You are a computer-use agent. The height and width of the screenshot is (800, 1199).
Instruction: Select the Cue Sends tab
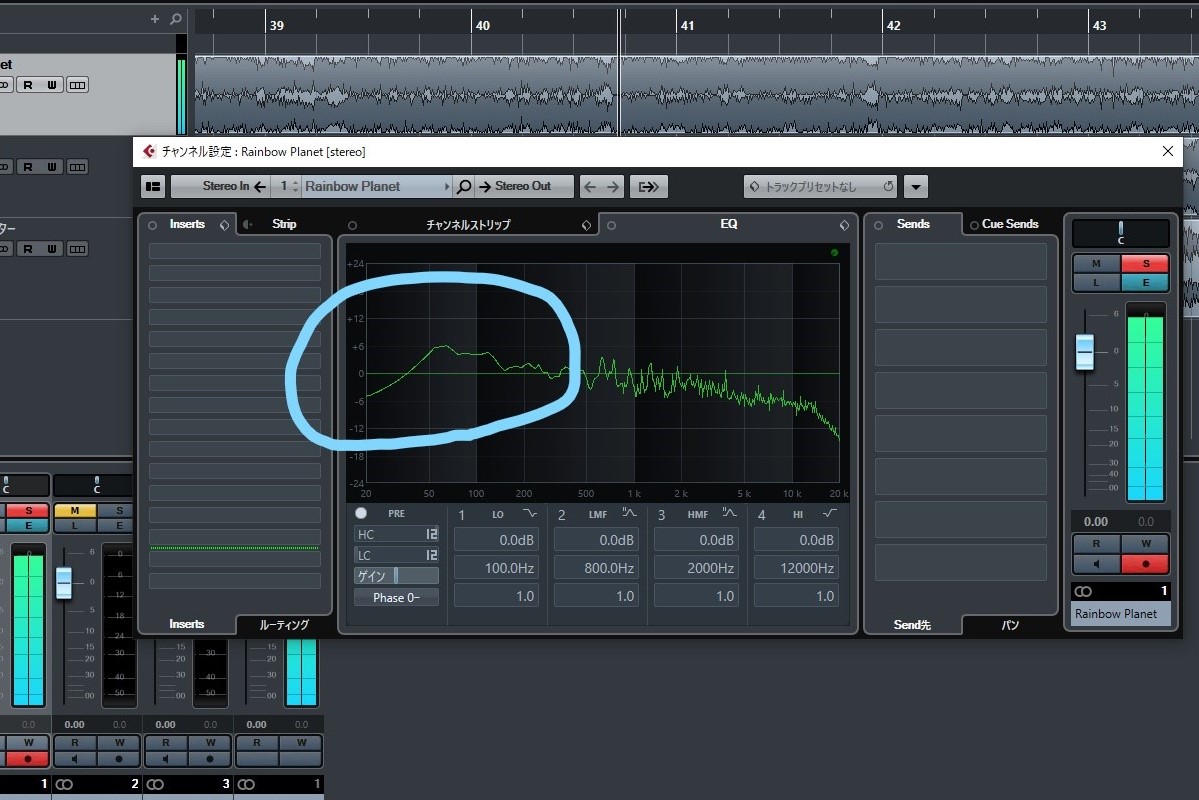(1009, 224)
